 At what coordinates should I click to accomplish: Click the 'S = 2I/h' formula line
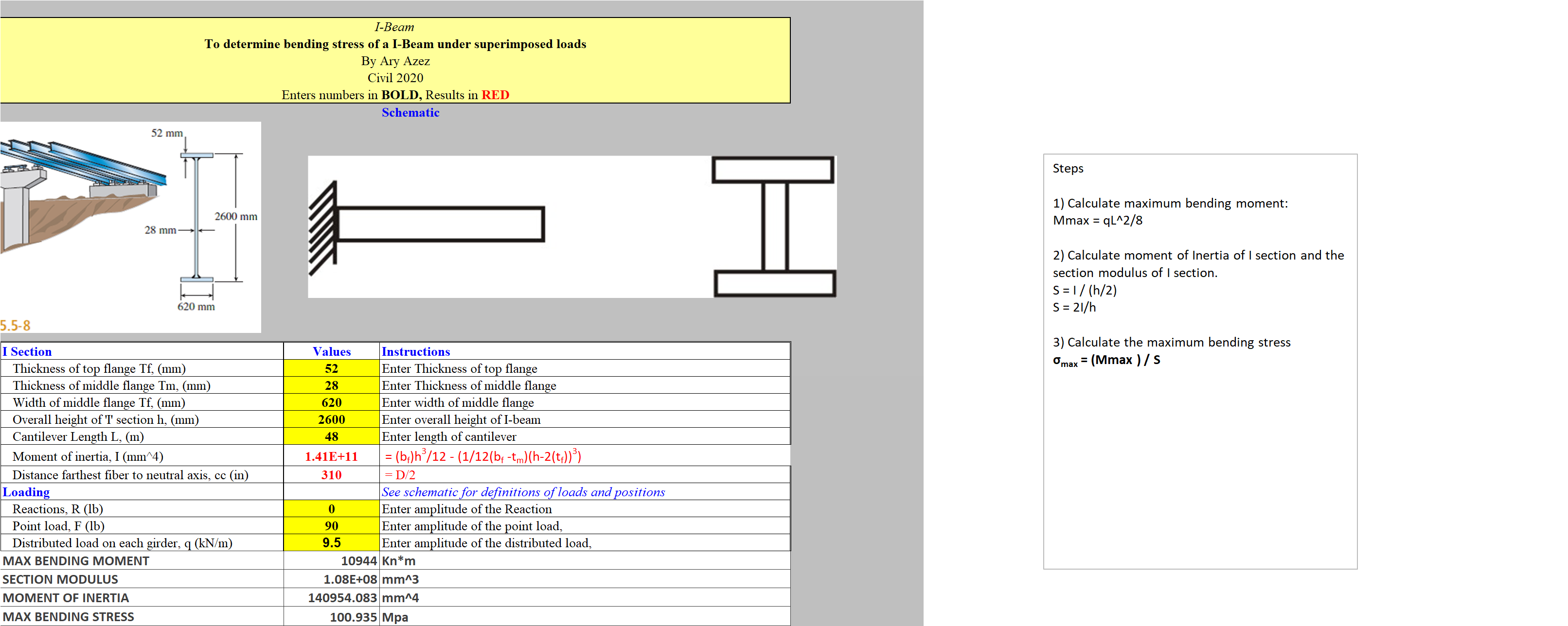[x=1074, y=307]
